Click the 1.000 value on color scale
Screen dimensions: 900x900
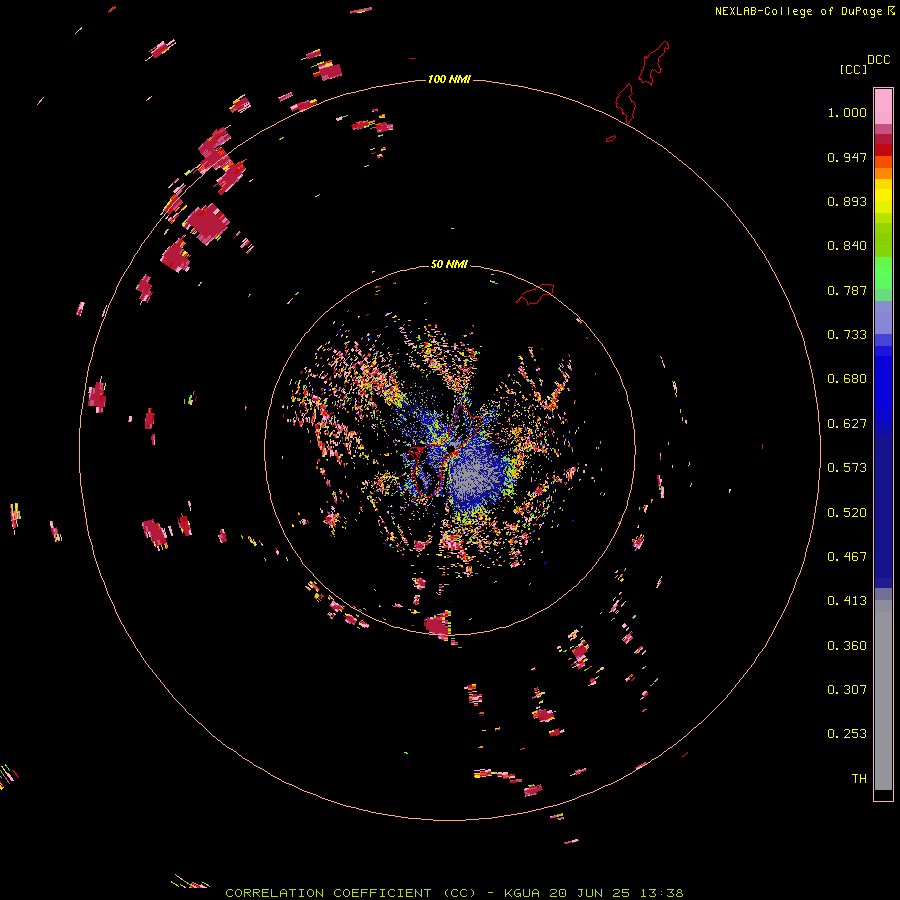click(x=847, y=112)
